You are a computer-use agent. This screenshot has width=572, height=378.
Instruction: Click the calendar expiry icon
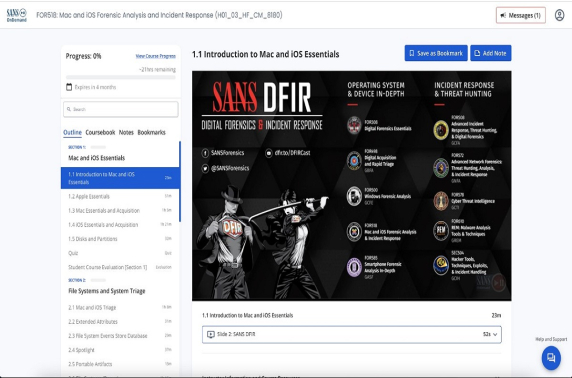click(69, 87)
